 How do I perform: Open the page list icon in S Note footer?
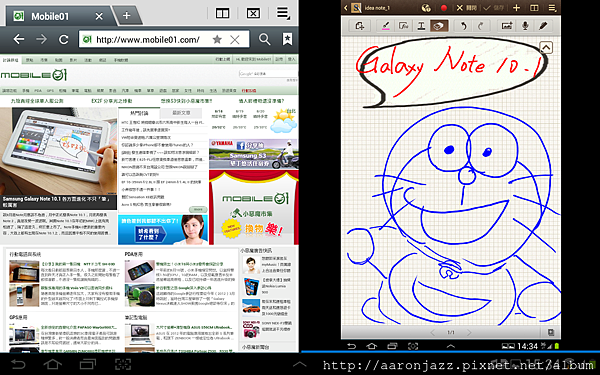coord(551,332)
